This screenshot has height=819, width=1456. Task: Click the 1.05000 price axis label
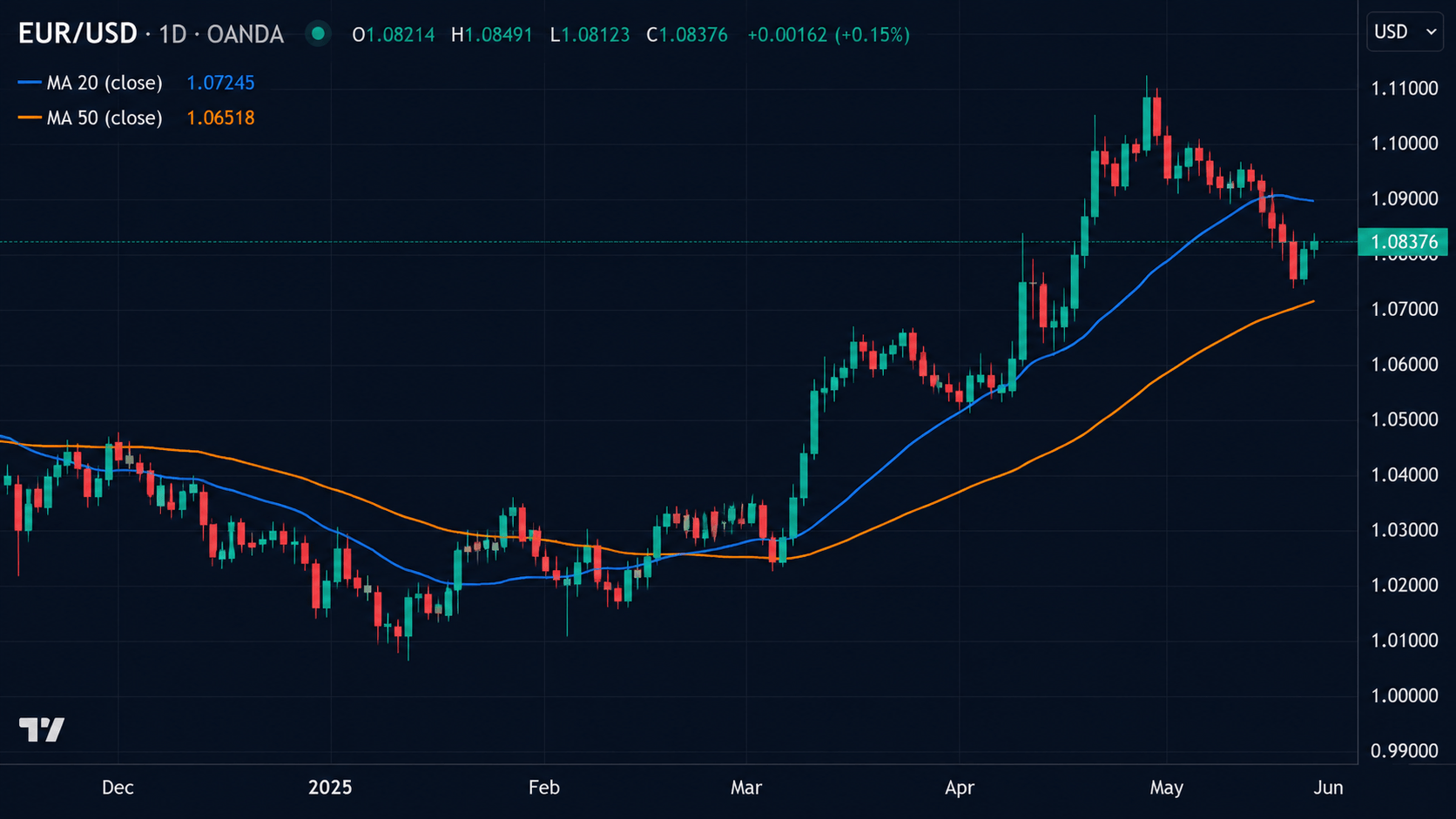pos(1405,420)
